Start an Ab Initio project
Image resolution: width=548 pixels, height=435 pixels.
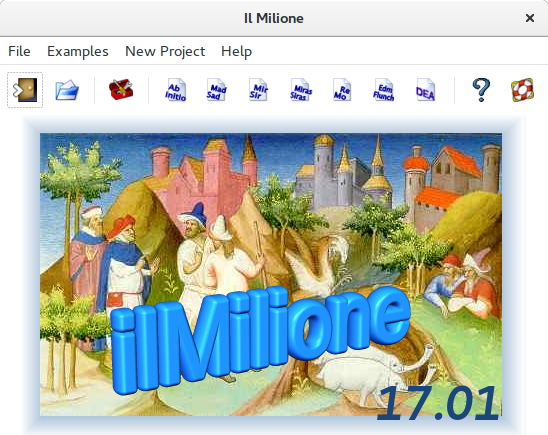click(175, 90)
